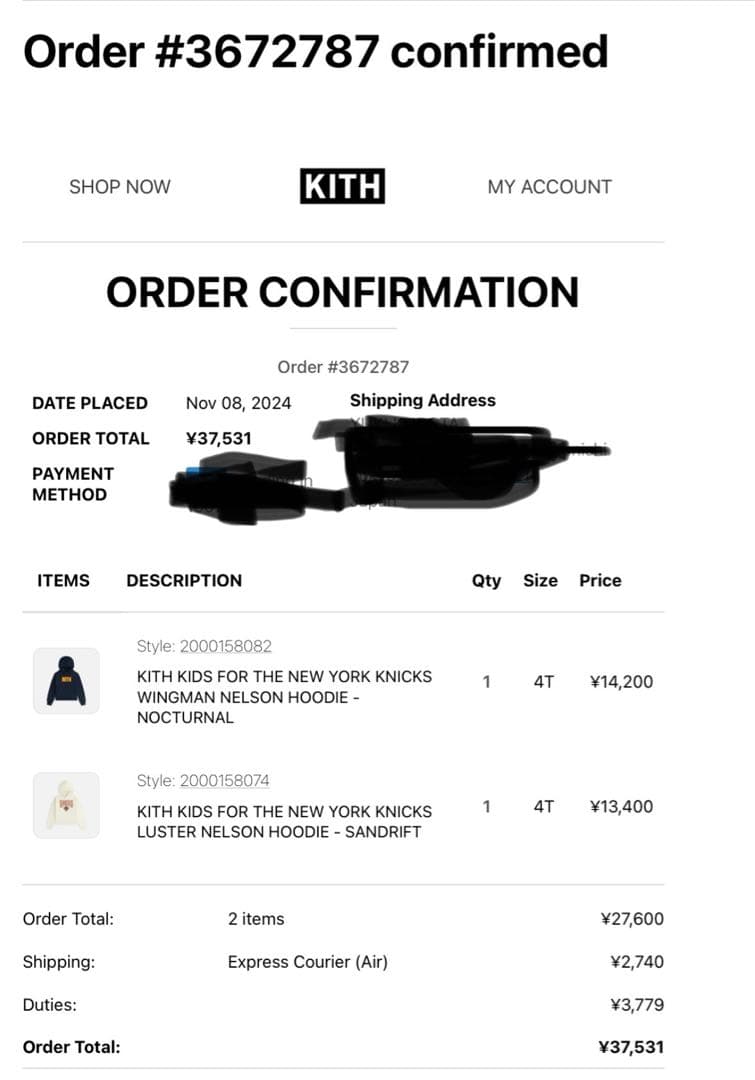
Task: Click the Shipping Address heading
Action: pyautogui.click(x=422, y=400)
